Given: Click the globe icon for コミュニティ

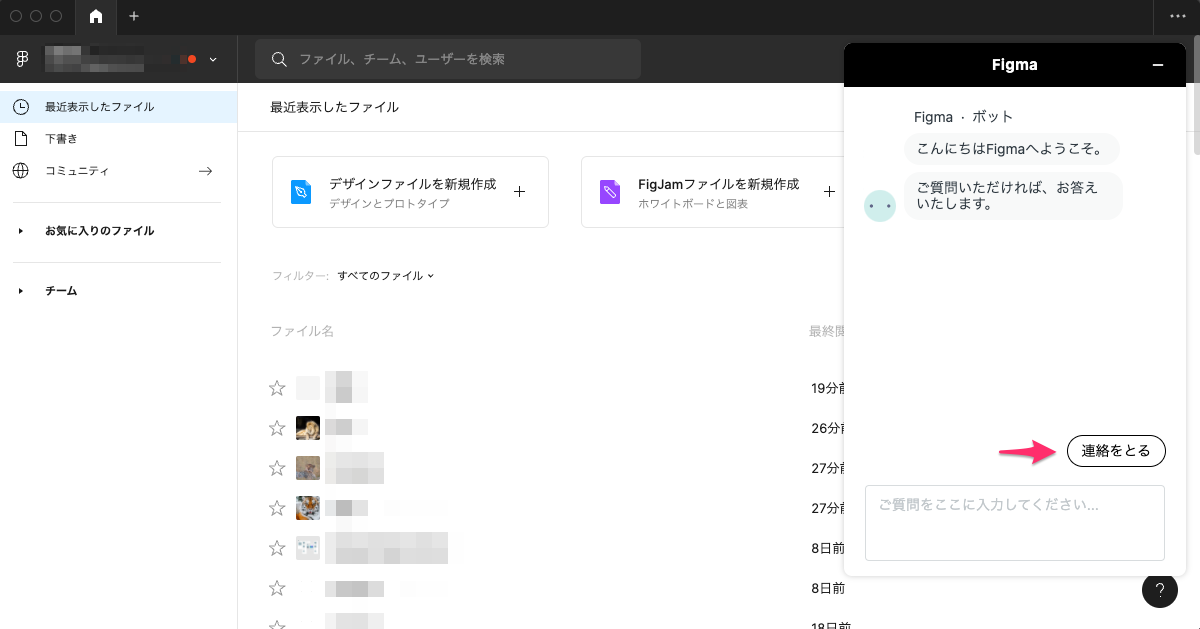Looking at the screenshot, I should tap(21, 170).
